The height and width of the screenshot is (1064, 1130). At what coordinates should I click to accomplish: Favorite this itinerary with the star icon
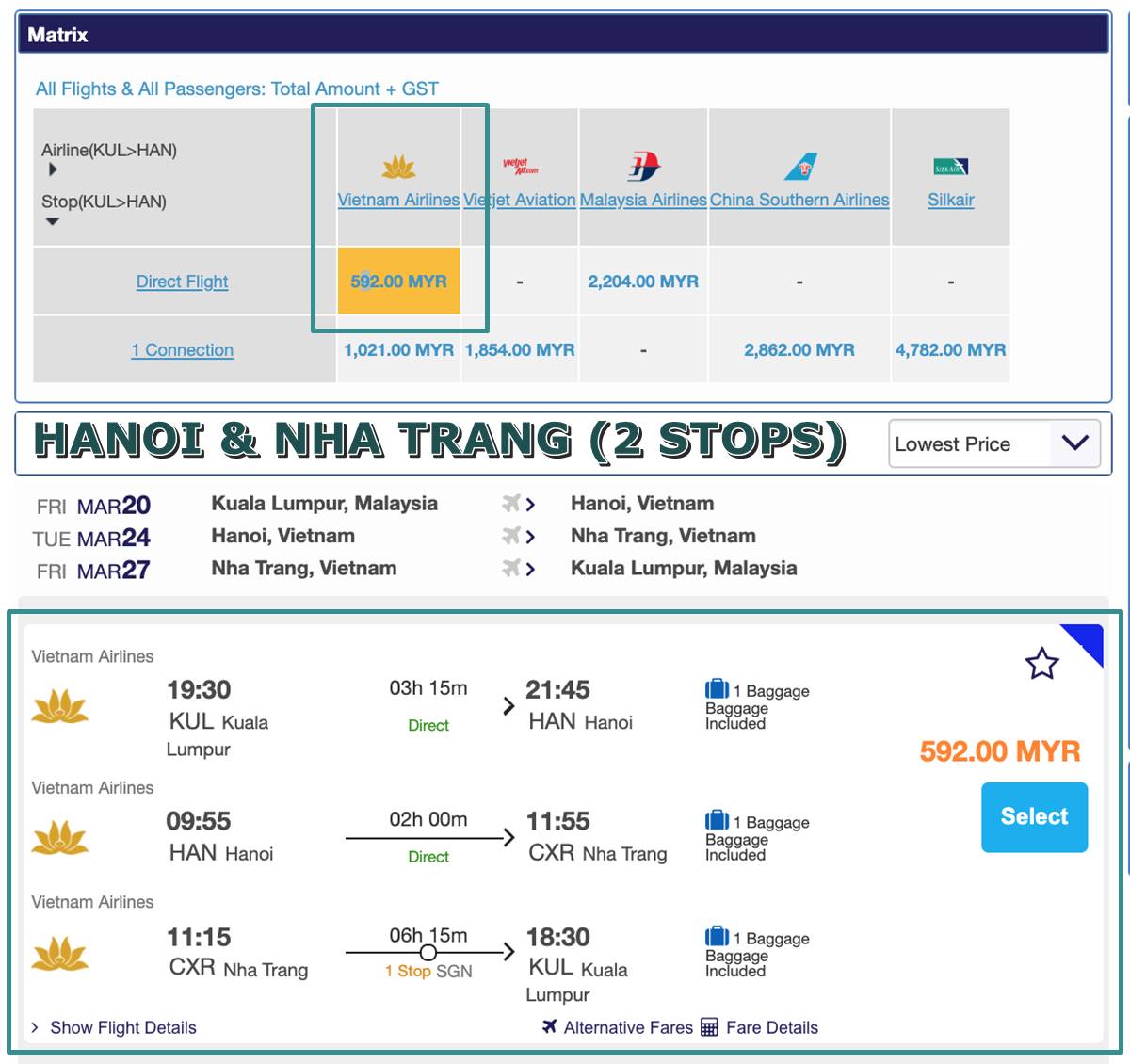click(1042, 664)
